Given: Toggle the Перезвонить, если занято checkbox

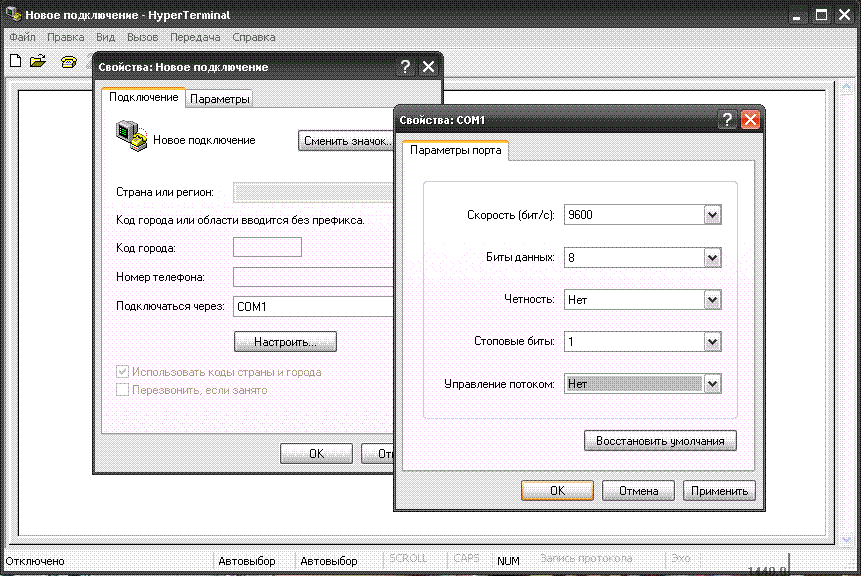Looking at the screenshot, I should (x=124, y=389).
